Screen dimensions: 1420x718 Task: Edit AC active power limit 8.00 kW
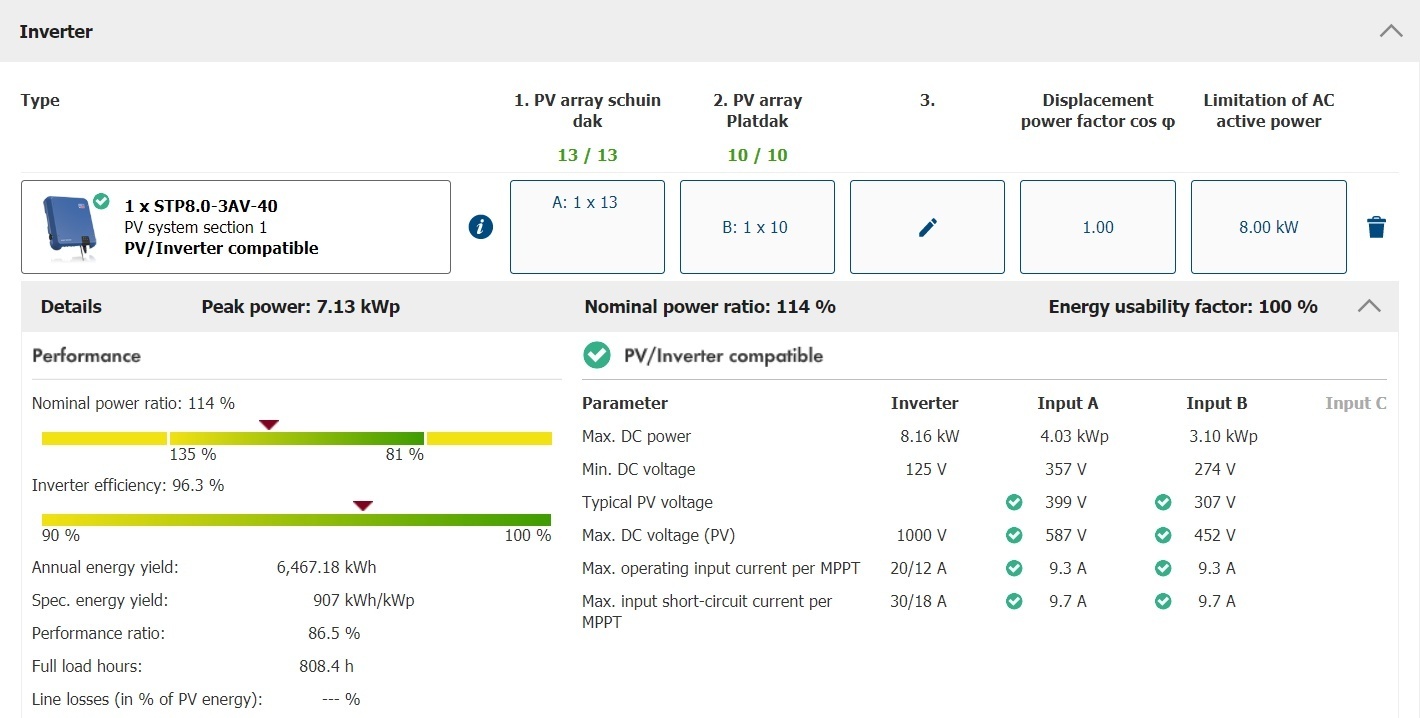coord(1268,227)
